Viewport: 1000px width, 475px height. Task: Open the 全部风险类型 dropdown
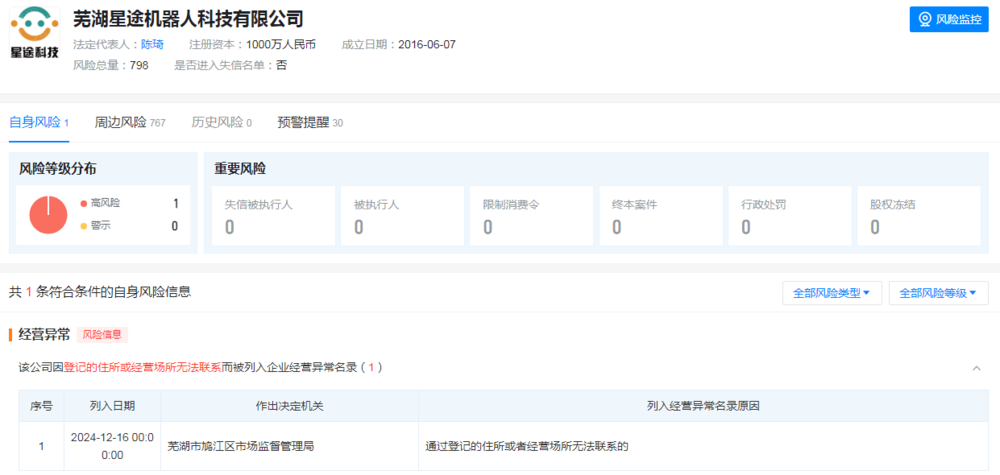click(831, 293)
